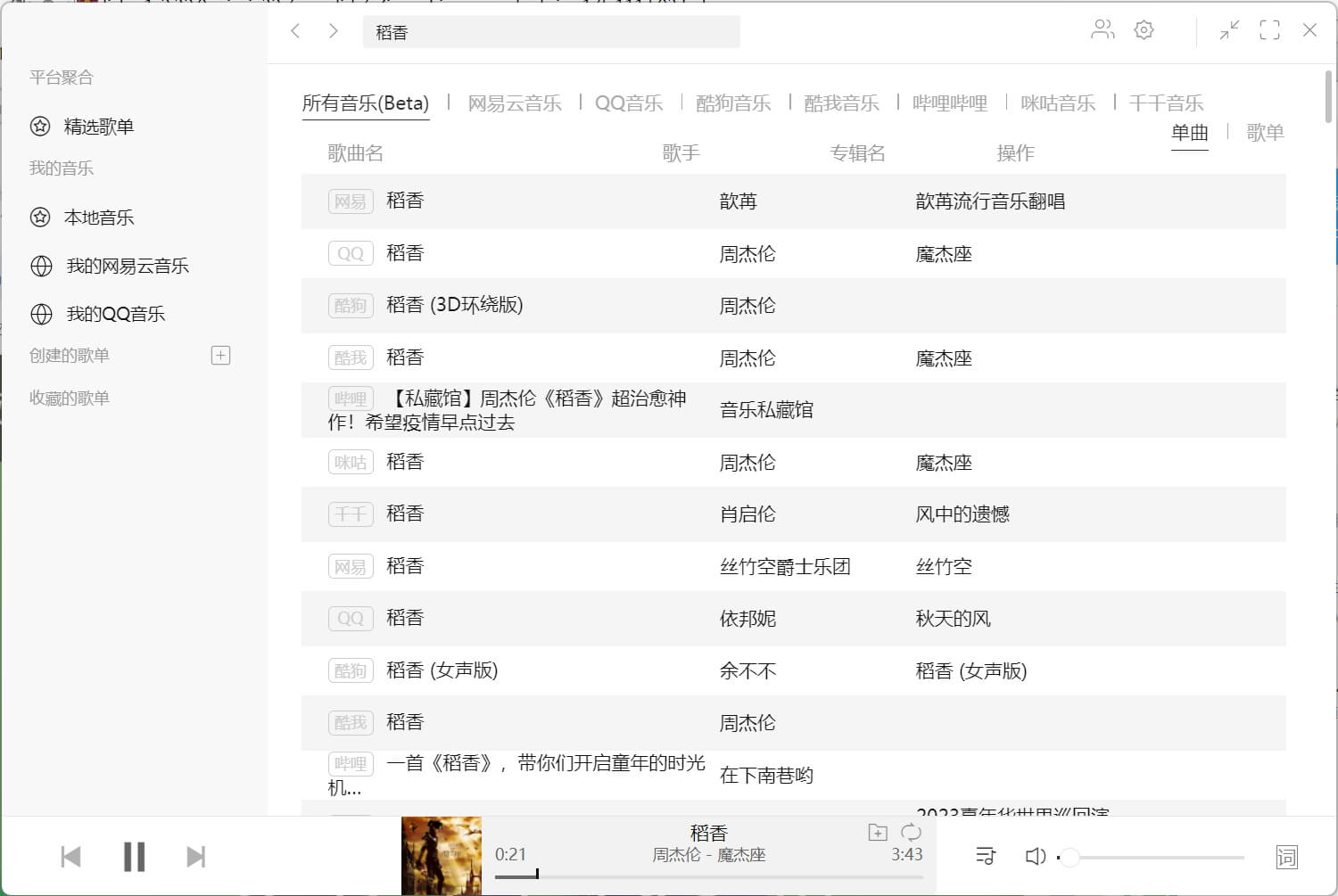Show lyrics with the 词 icon
Viewport: 1338px width, 896px height.
coord(1286,857)
